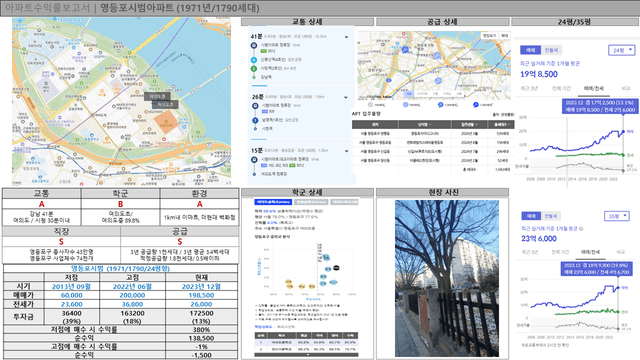Open 비교 tab in 24평 chart
640x360 pixels.
pos(625,88)
